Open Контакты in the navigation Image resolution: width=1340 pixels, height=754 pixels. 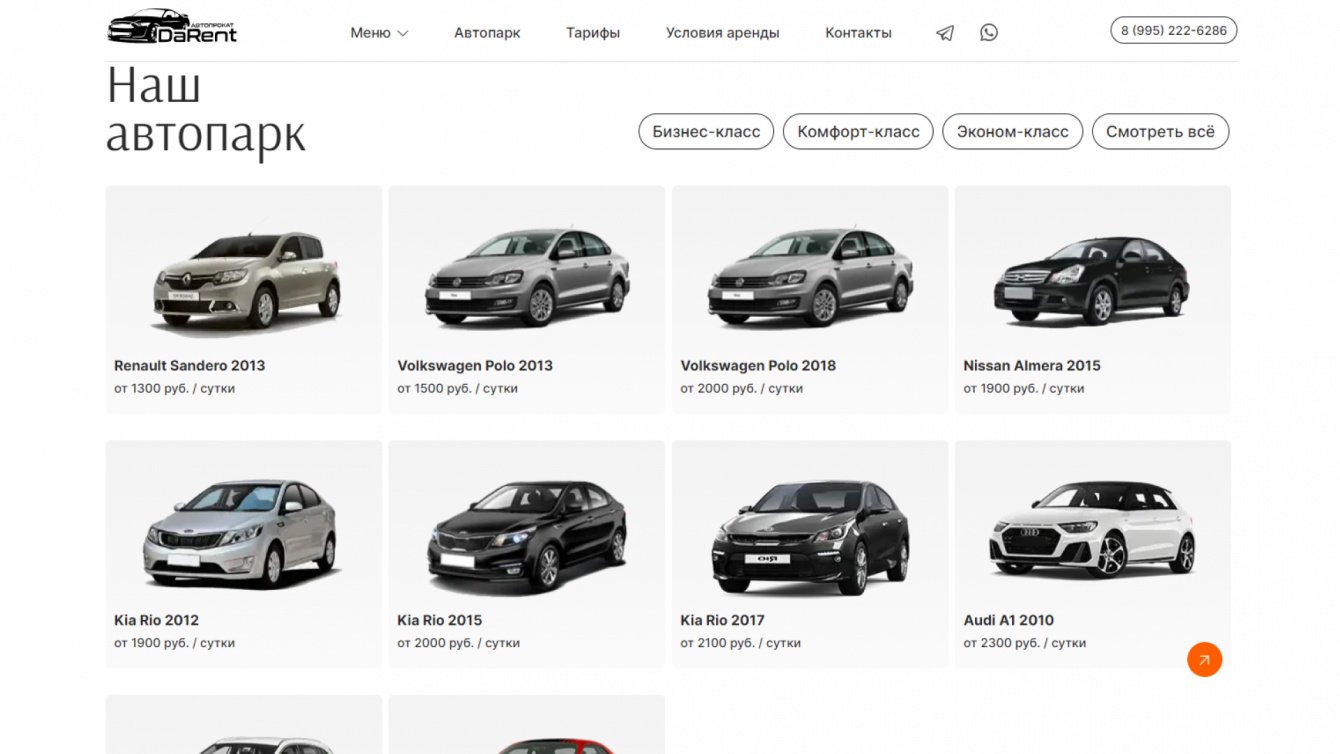pyautogui.click(x=858, y=33)
